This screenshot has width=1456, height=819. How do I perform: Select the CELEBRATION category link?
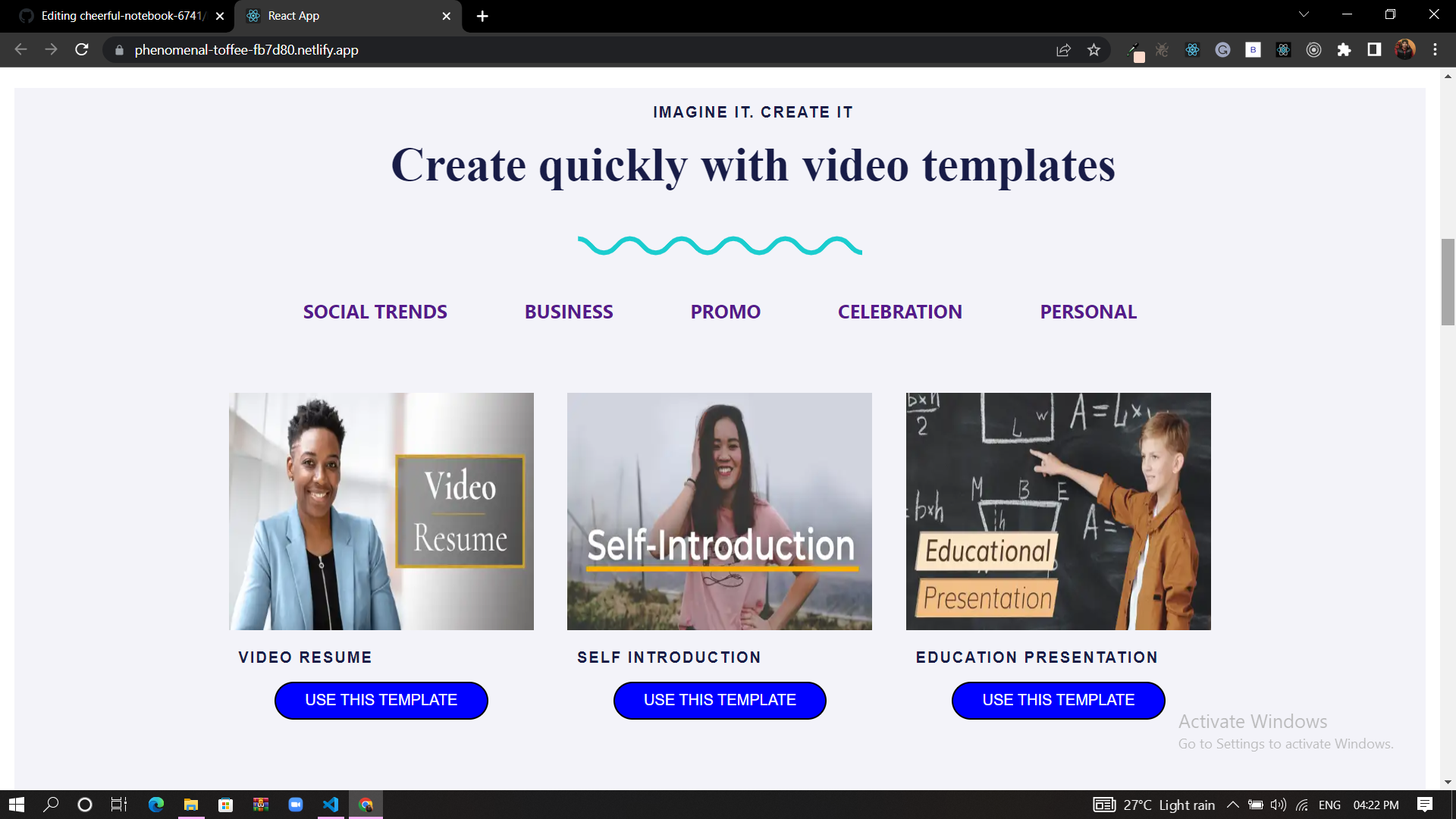899,312
